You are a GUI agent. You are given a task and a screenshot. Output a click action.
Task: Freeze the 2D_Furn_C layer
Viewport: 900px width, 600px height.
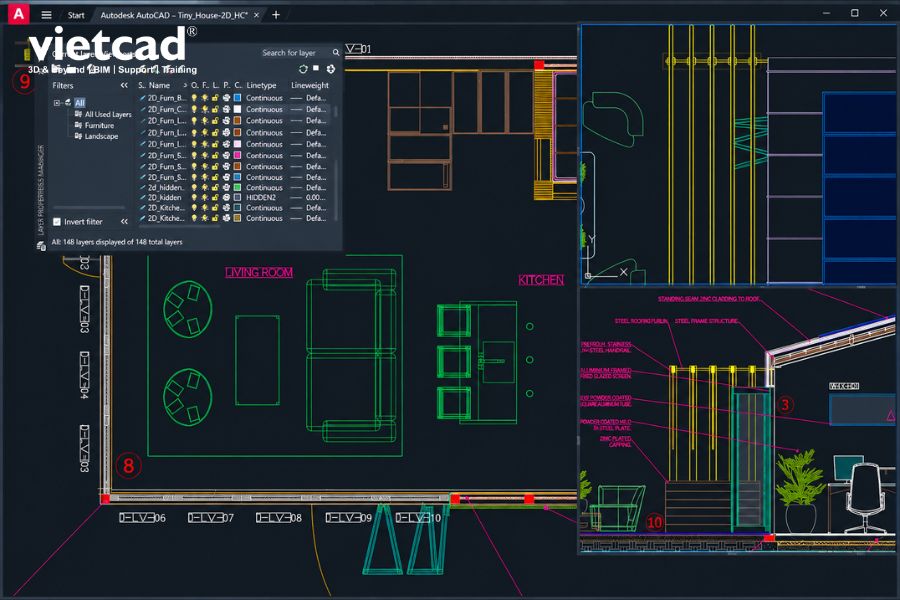(x=205, y=109)
